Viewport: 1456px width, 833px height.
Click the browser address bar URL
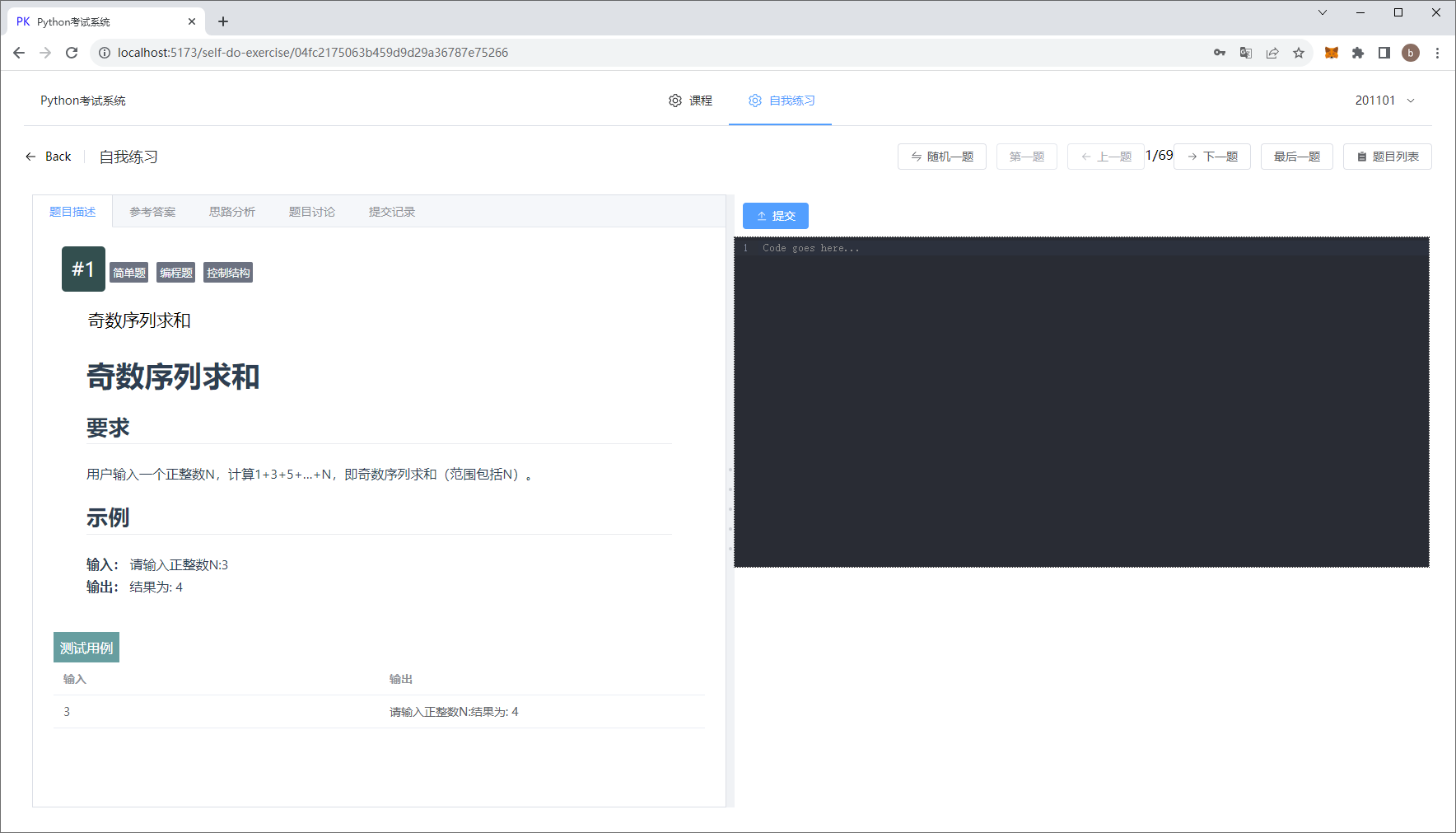coord(313,53)
